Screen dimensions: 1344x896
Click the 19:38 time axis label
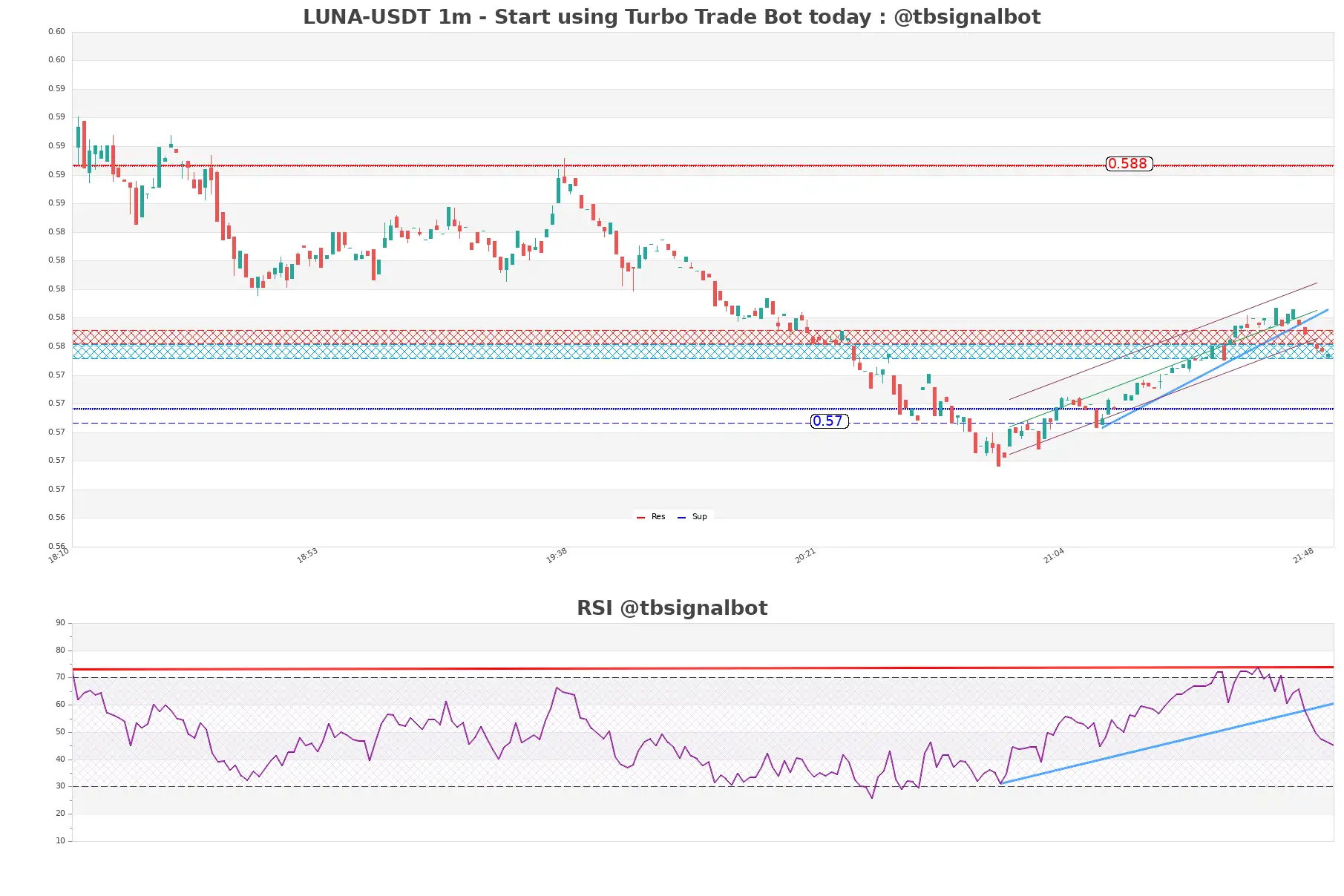(557, 556)
